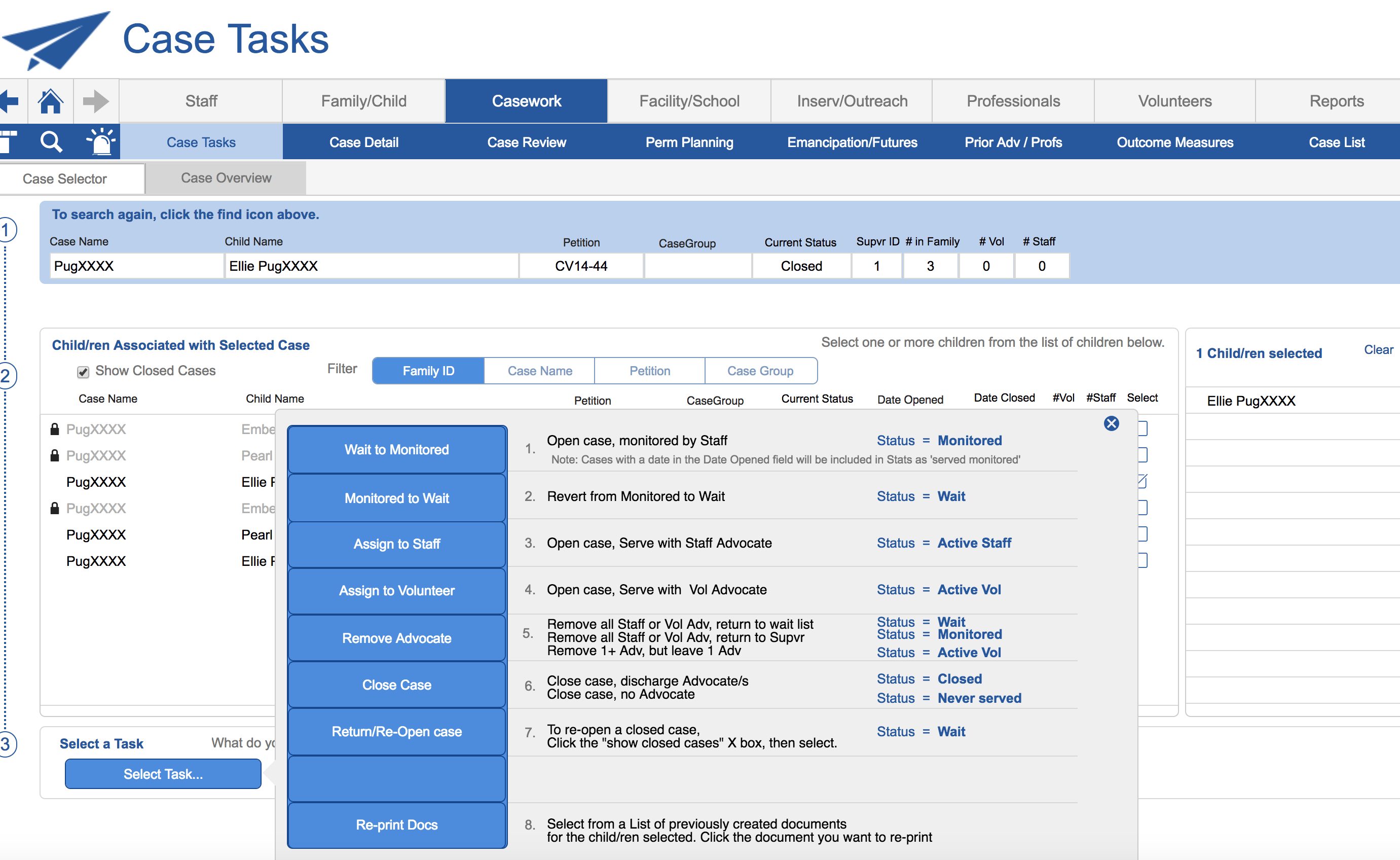Filter children list by Petition
Screen dimensions: 1400x860
649,371
